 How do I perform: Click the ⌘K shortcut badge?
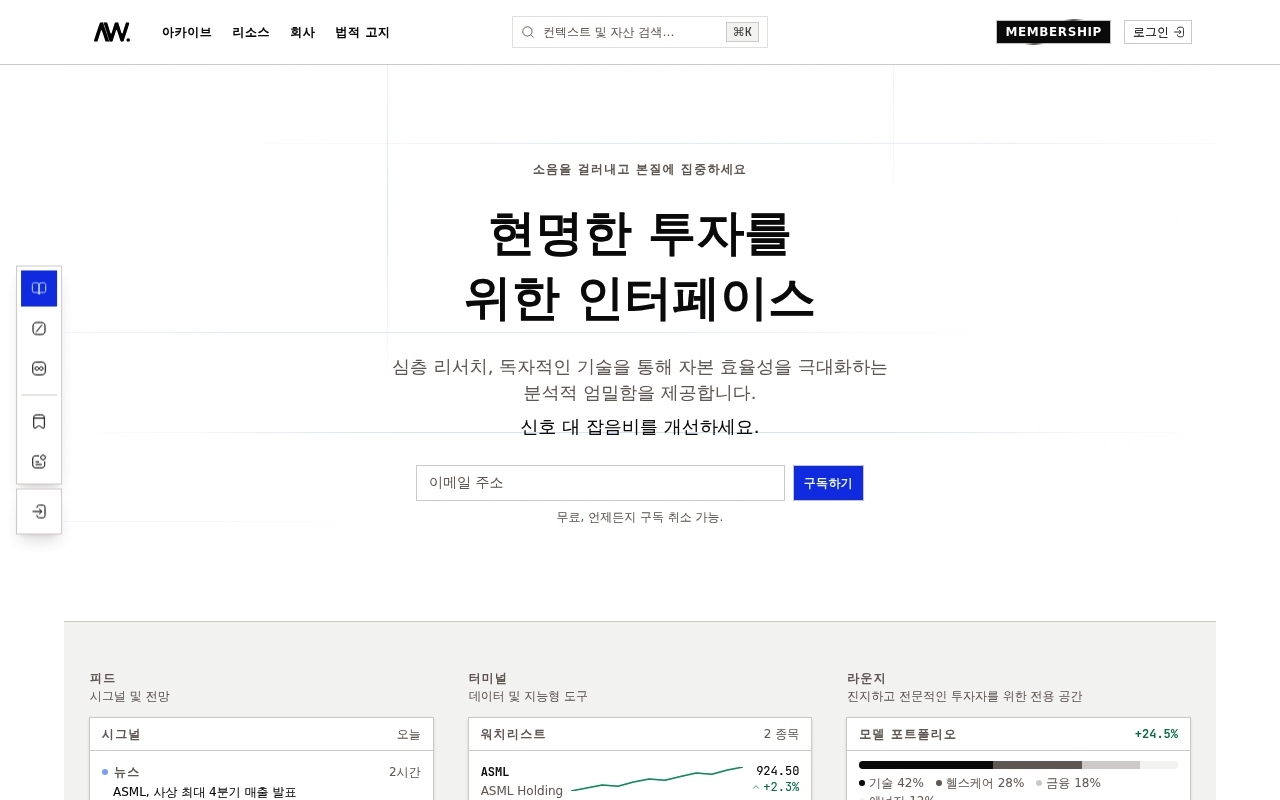point(742,32)
